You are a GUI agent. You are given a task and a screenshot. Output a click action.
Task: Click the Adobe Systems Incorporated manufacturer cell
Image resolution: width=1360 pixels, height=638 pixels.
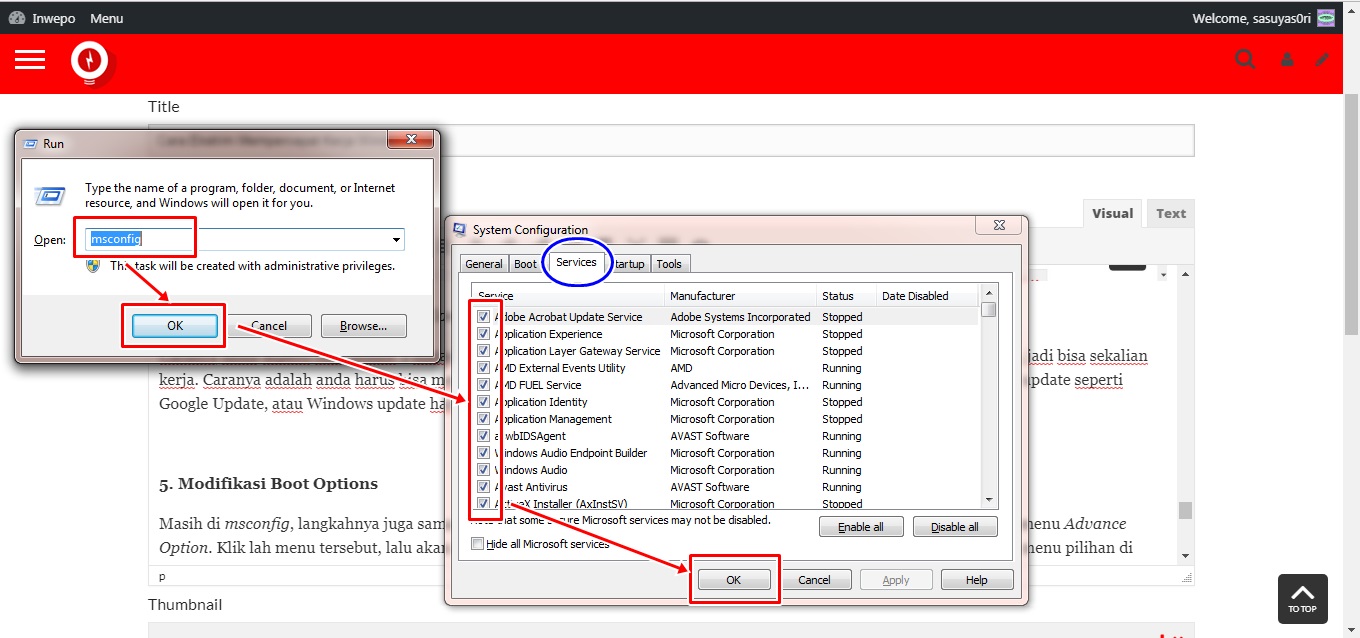coord(740,317)
